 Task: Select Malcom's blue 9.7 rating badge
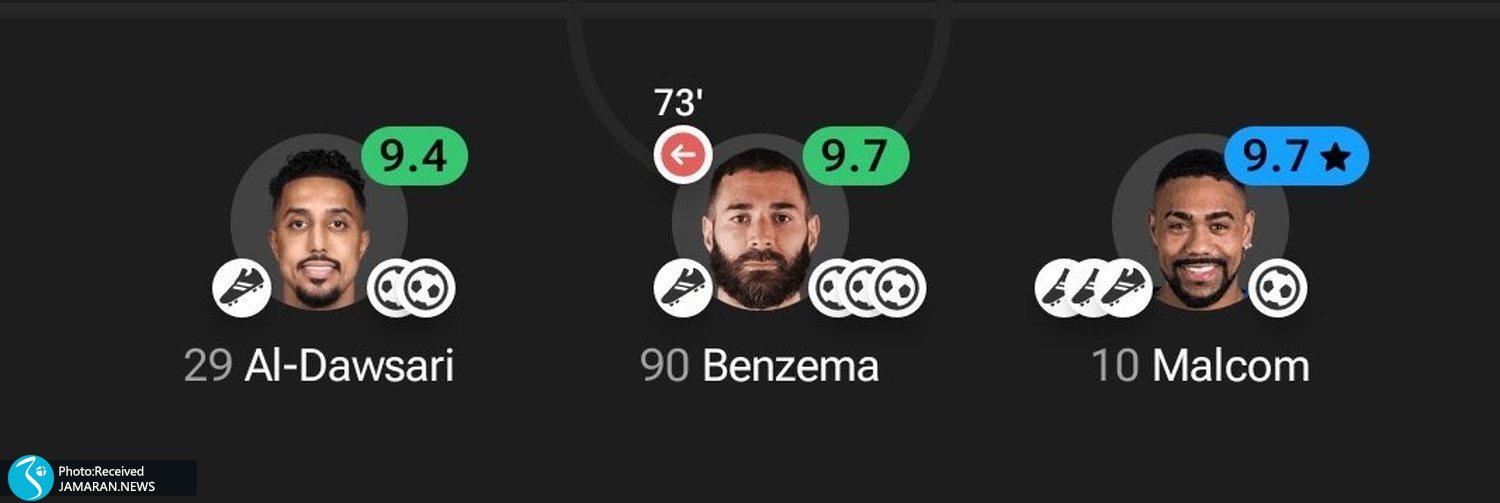click(1297, 157)
